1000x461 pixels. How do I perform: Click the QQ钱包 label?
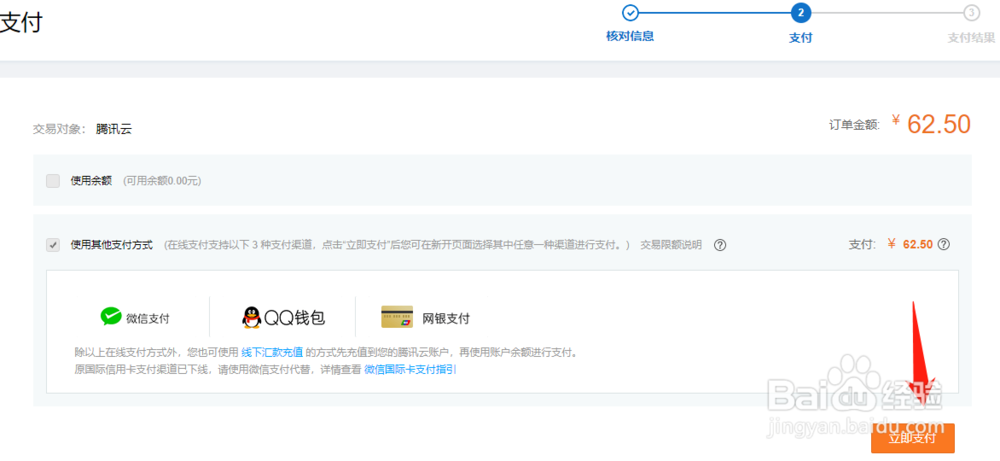click(x=295, y=318)
